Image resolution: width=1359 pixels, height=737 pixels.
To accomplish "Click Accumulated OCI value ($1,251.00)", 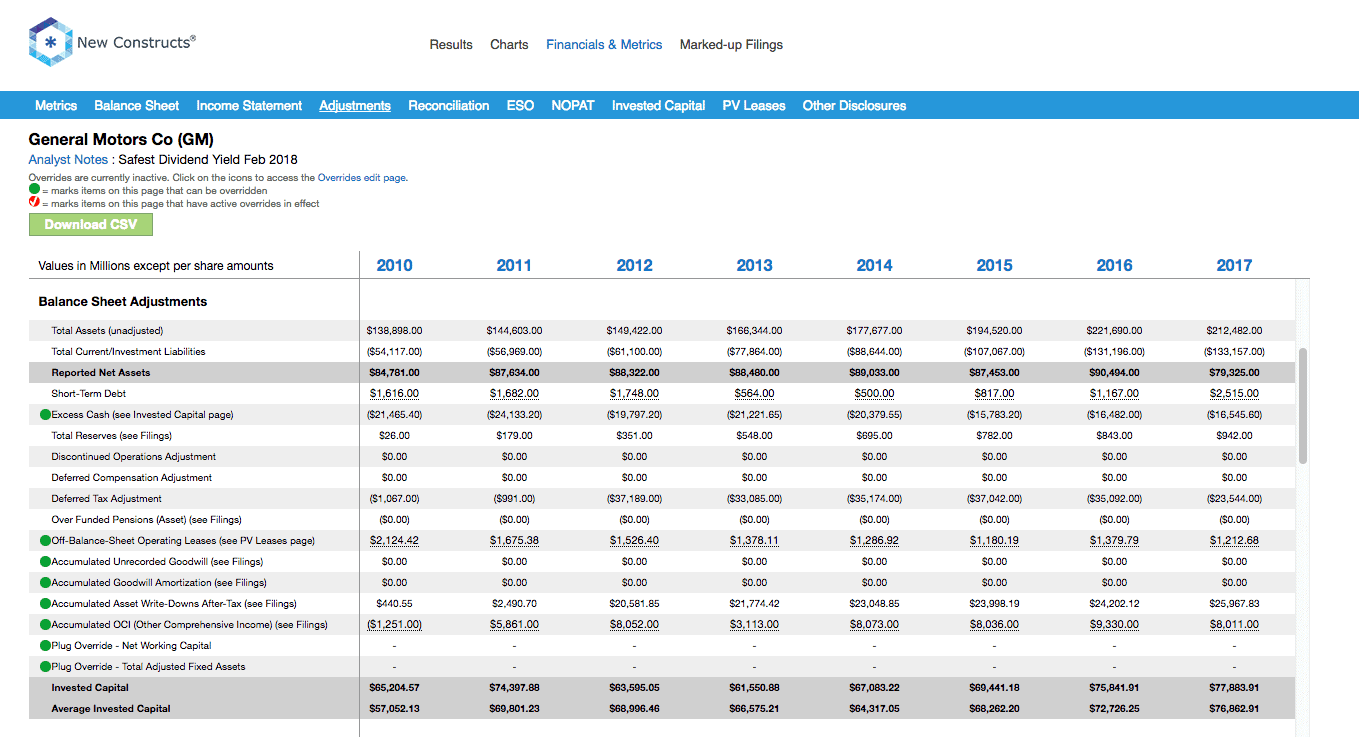I will pyautogui.click(x=394, y=625).
